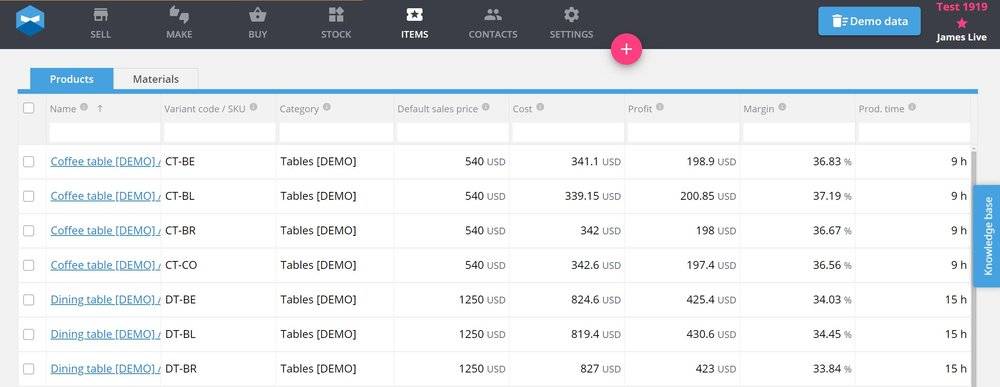Show info for Default sales price column
Image resolution: width=1000 pixels, height=387 pixels.
tap(485, 108)
